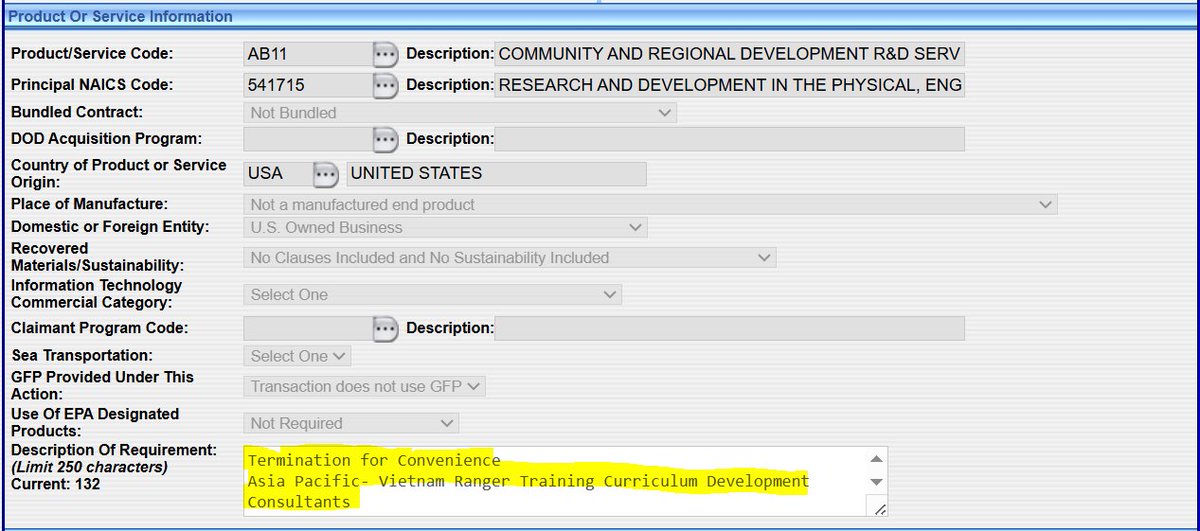Click the textarea resize handle corner
The width and height of the screenshot is (1200, 531).
coord(880,509)
